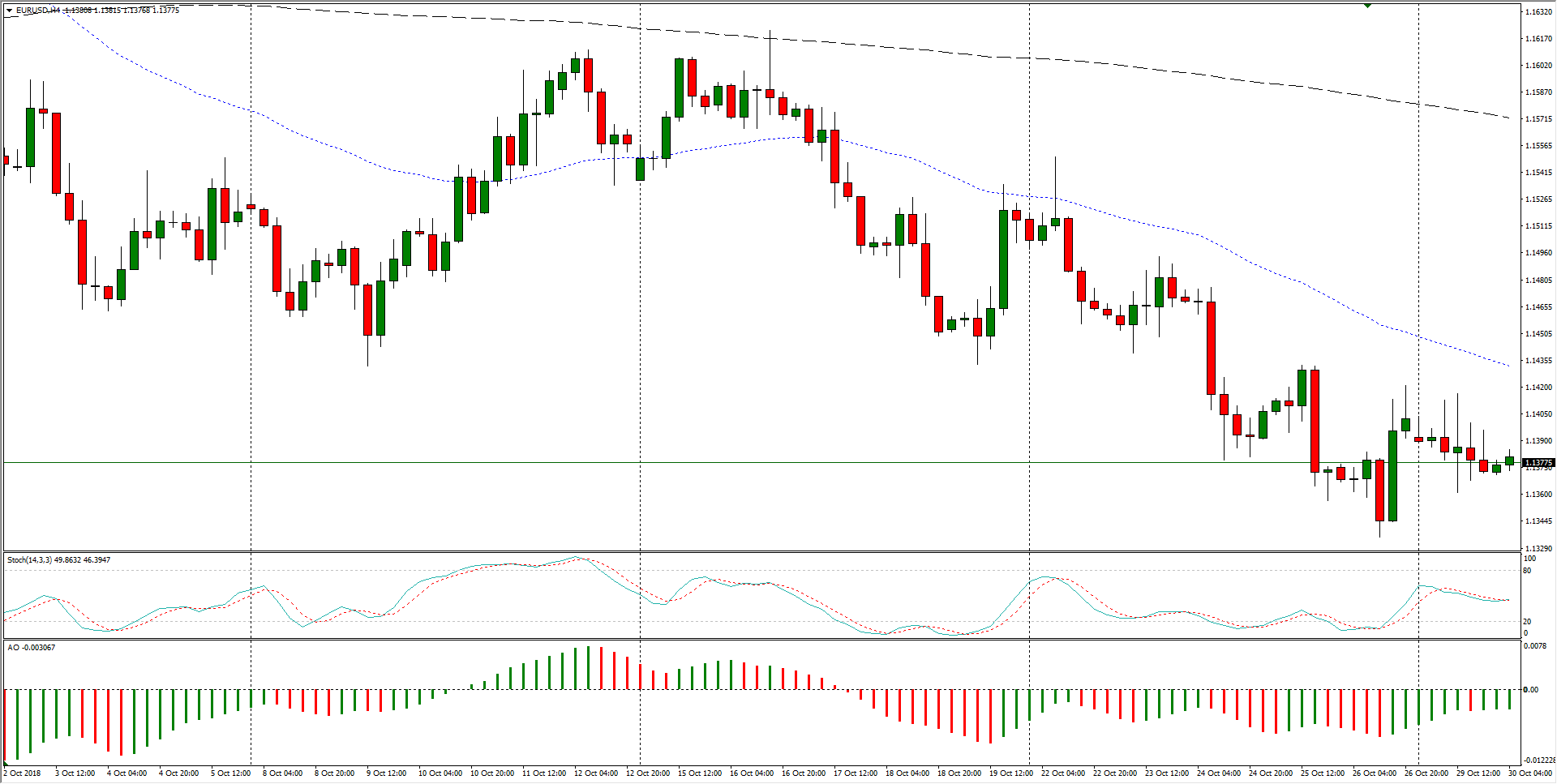
Task: Click the 0.0078 AO scale label
Action: click(x=1534, y=647)
